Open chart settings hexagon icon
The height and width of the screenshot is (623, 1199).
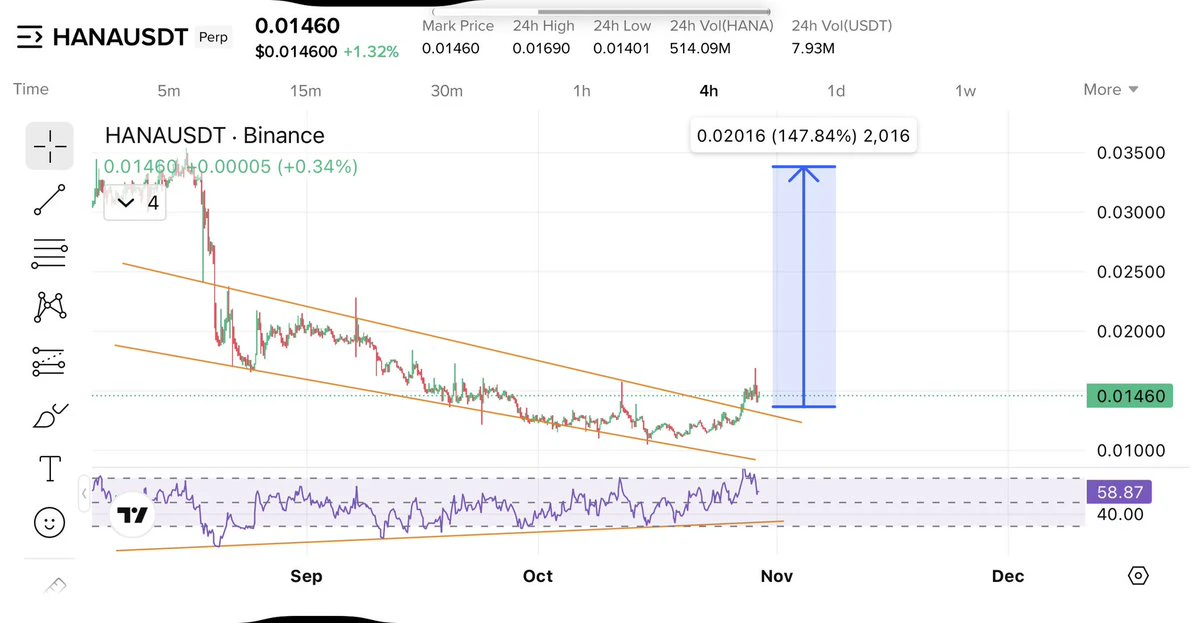(x=1139, y=576)
